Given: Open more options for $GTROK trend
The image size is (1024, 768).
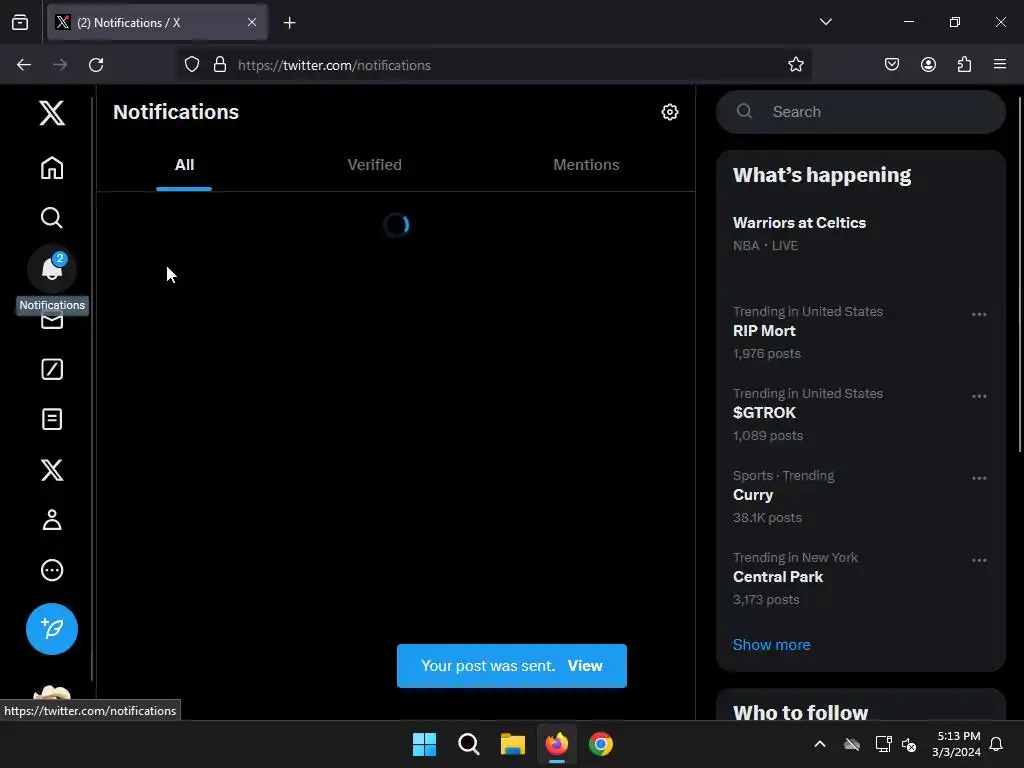Looking at the screenshot, I should pos(978,396).
